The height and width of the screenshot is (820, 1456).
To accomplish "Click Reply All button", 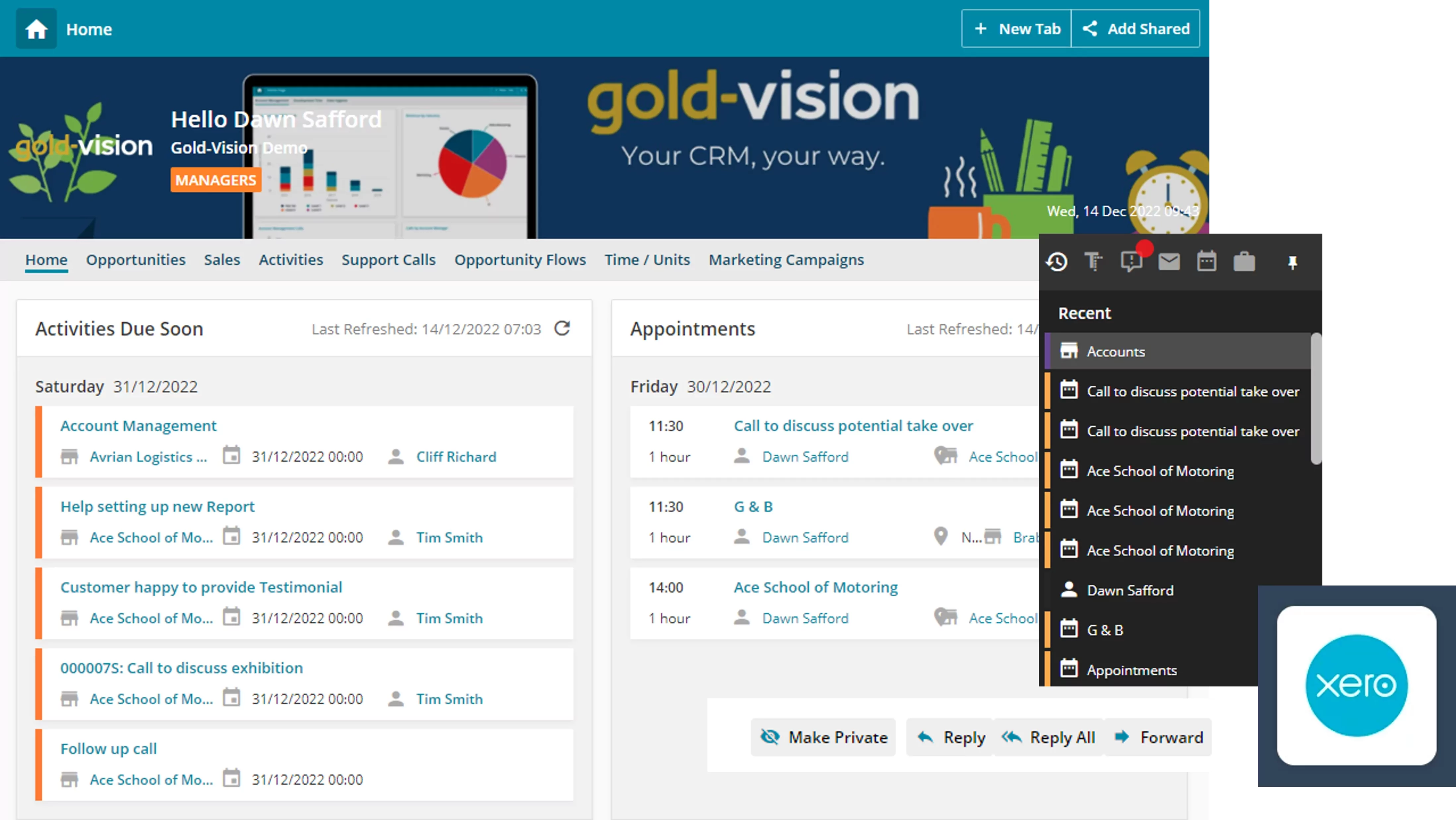I will tap(1048, 737).
